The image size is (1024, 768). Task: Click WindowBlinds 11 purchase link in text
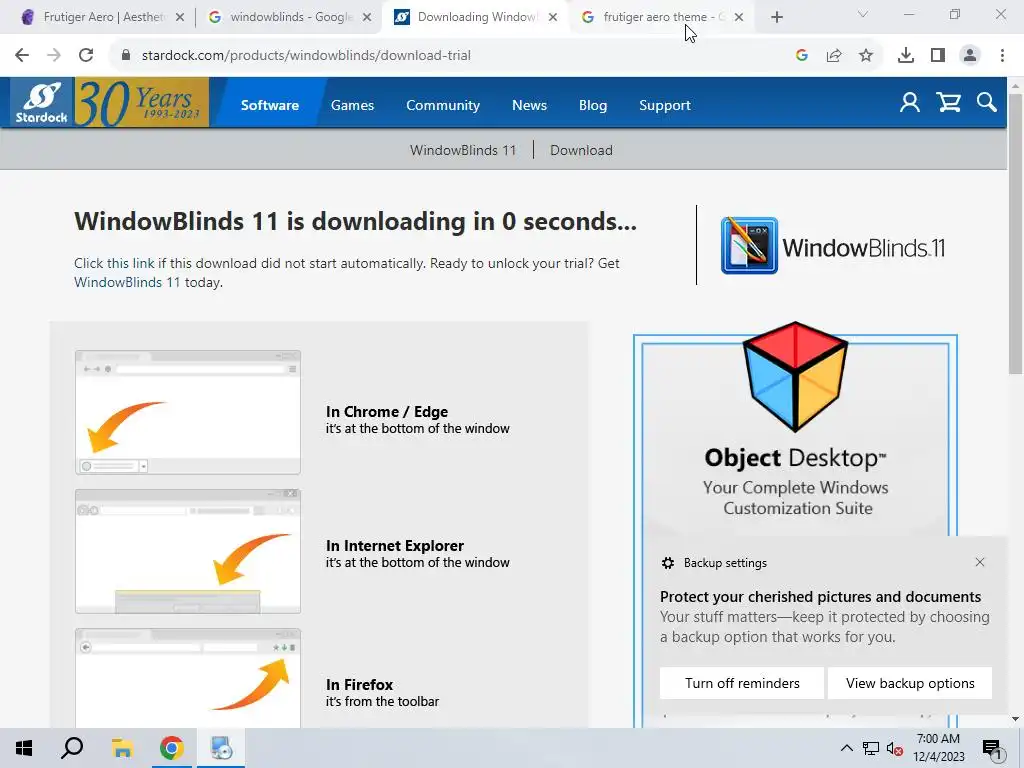(127, 282)
